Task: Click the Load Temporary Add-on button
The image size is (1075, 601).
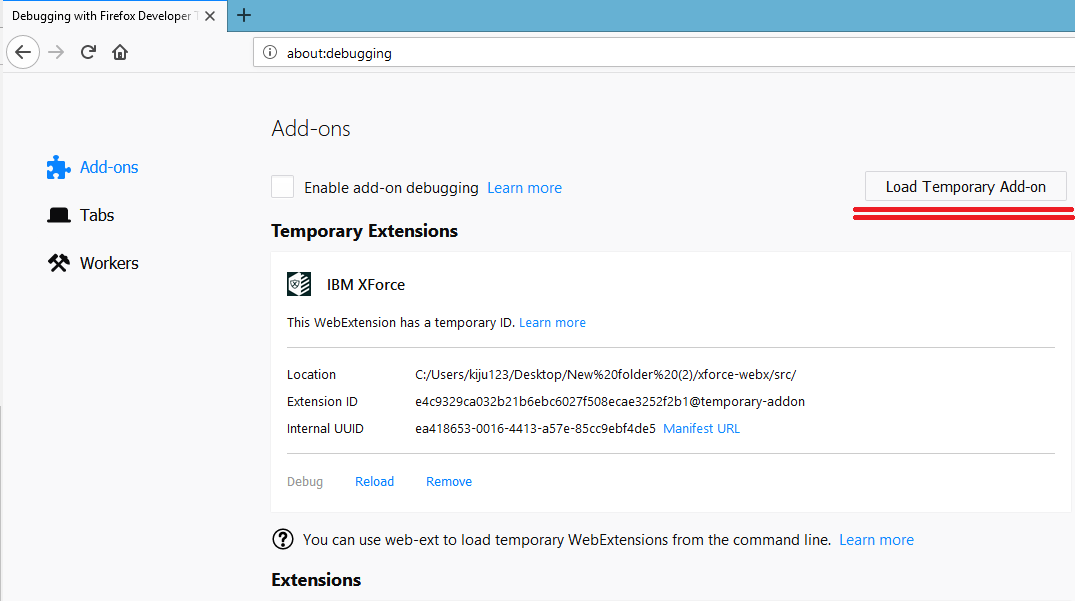Action: pos(965,186)
